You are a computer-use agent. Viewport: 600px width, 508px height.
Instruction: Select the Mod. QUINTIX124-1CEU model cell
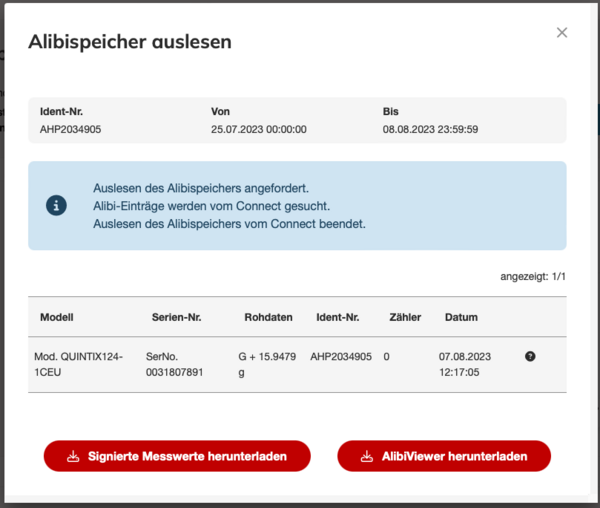[x=81, y=363]
